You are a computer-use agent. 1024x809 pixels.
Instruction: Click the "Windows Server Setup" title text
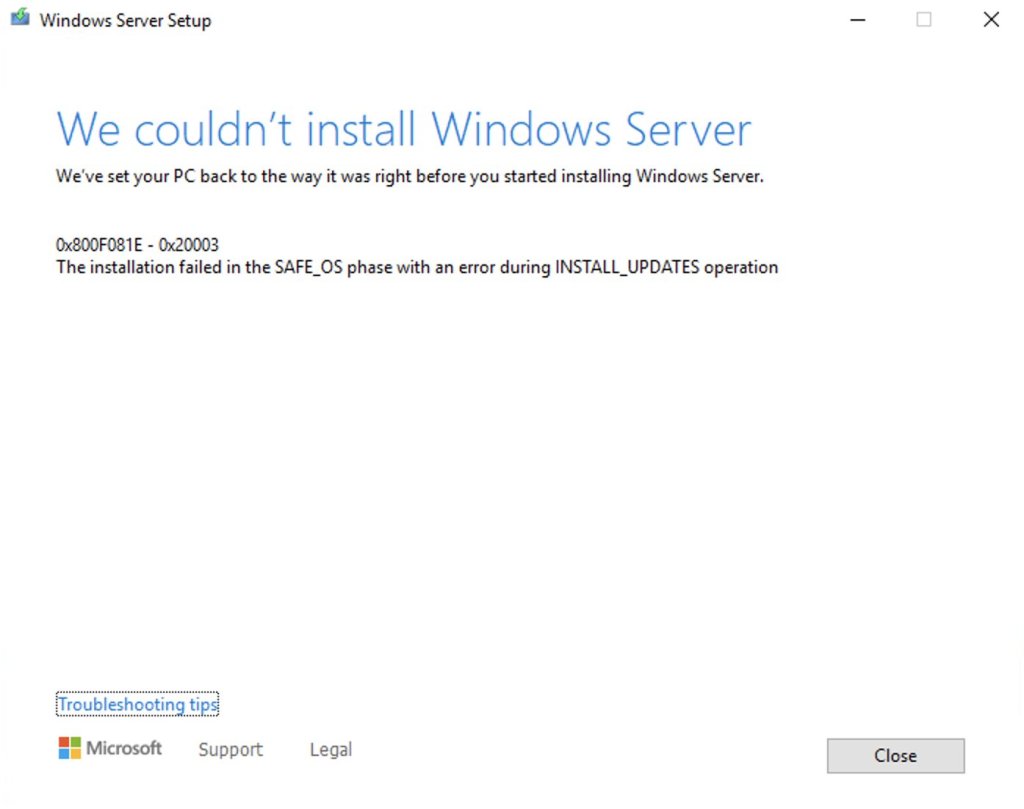(x=125, y=20)
